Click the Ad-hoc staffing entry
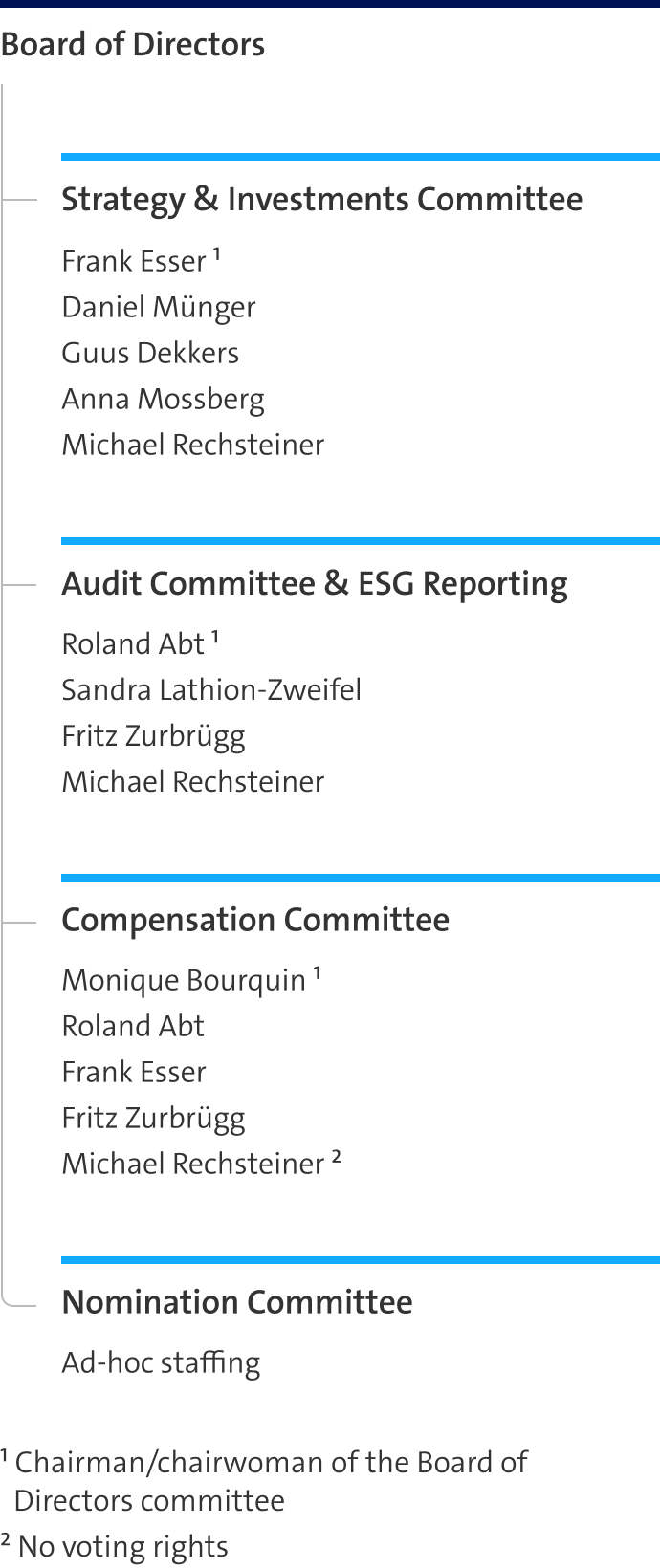660x1568 pixels. (161, 1362)
